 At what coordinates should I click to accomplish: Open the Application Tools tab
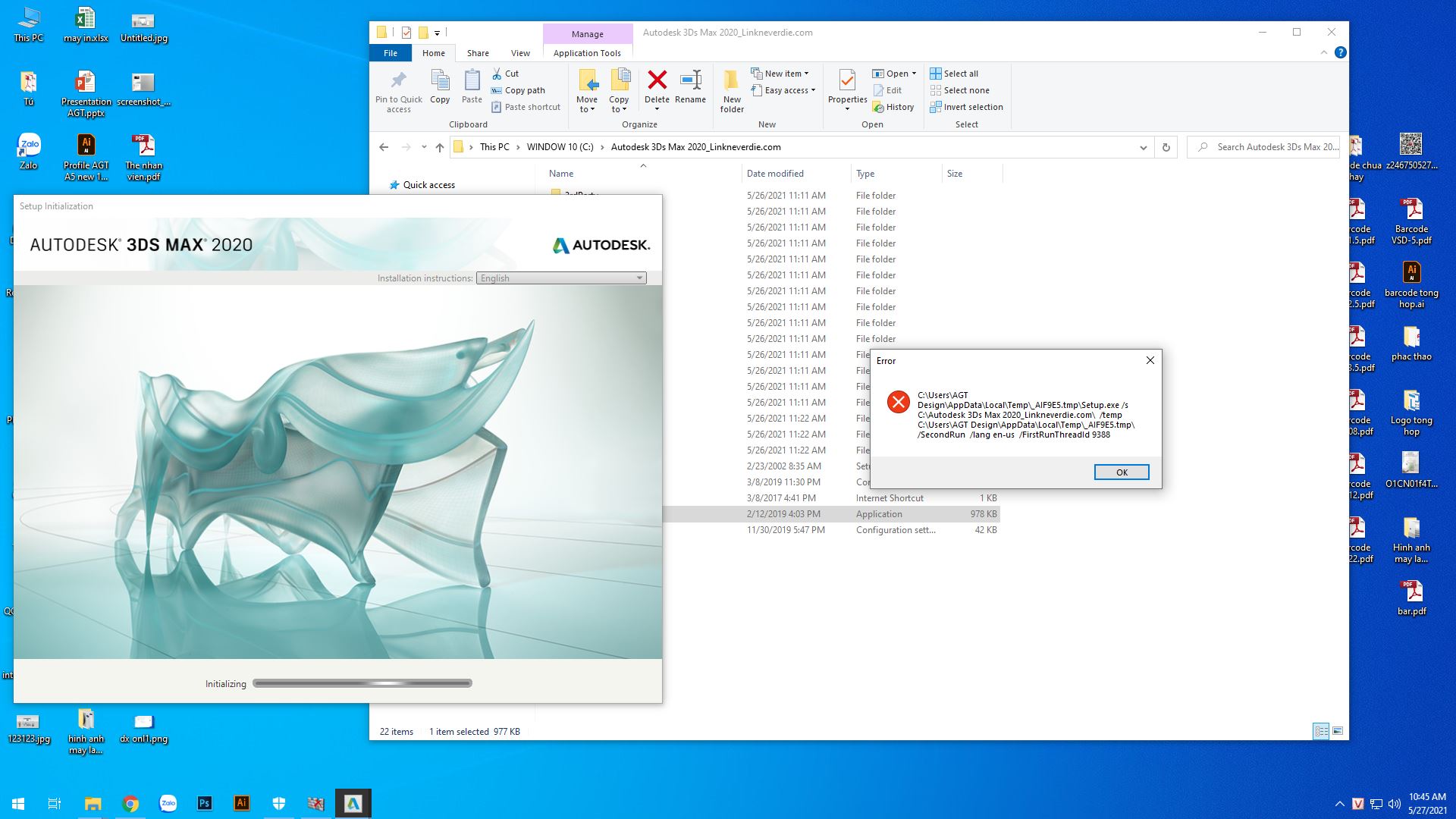(587, 53)
